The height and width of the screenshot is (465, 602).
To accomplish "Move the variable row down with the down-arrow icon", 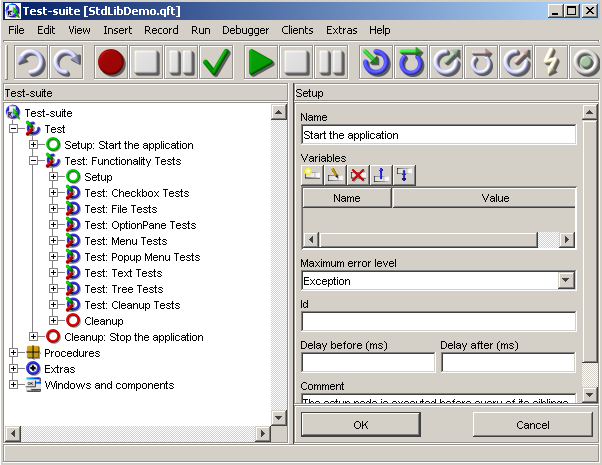I will [x=404, y=175].
